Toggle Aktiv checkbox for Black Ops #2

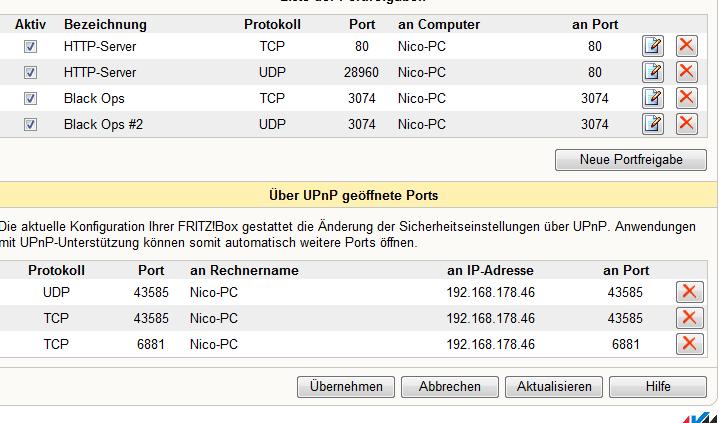[x=31, y=125]
